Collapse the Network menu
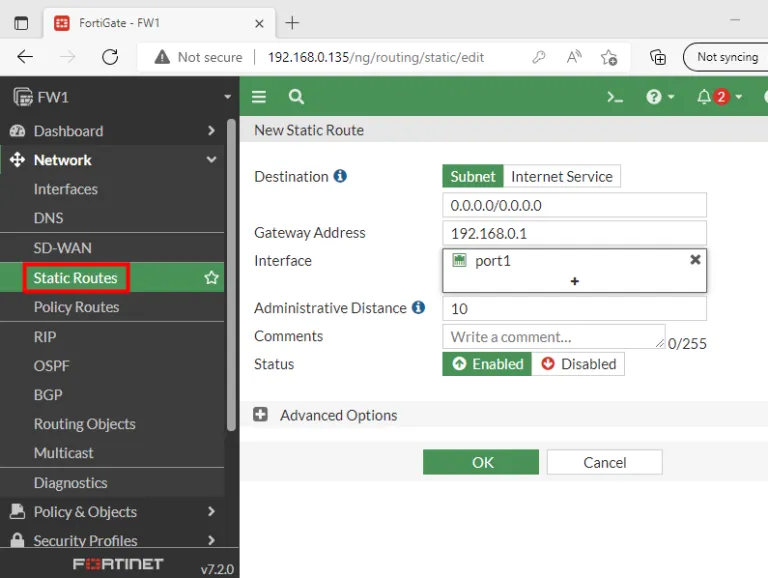Image resolution: width=768 pixels, height=578 pixels. [113, 160]
